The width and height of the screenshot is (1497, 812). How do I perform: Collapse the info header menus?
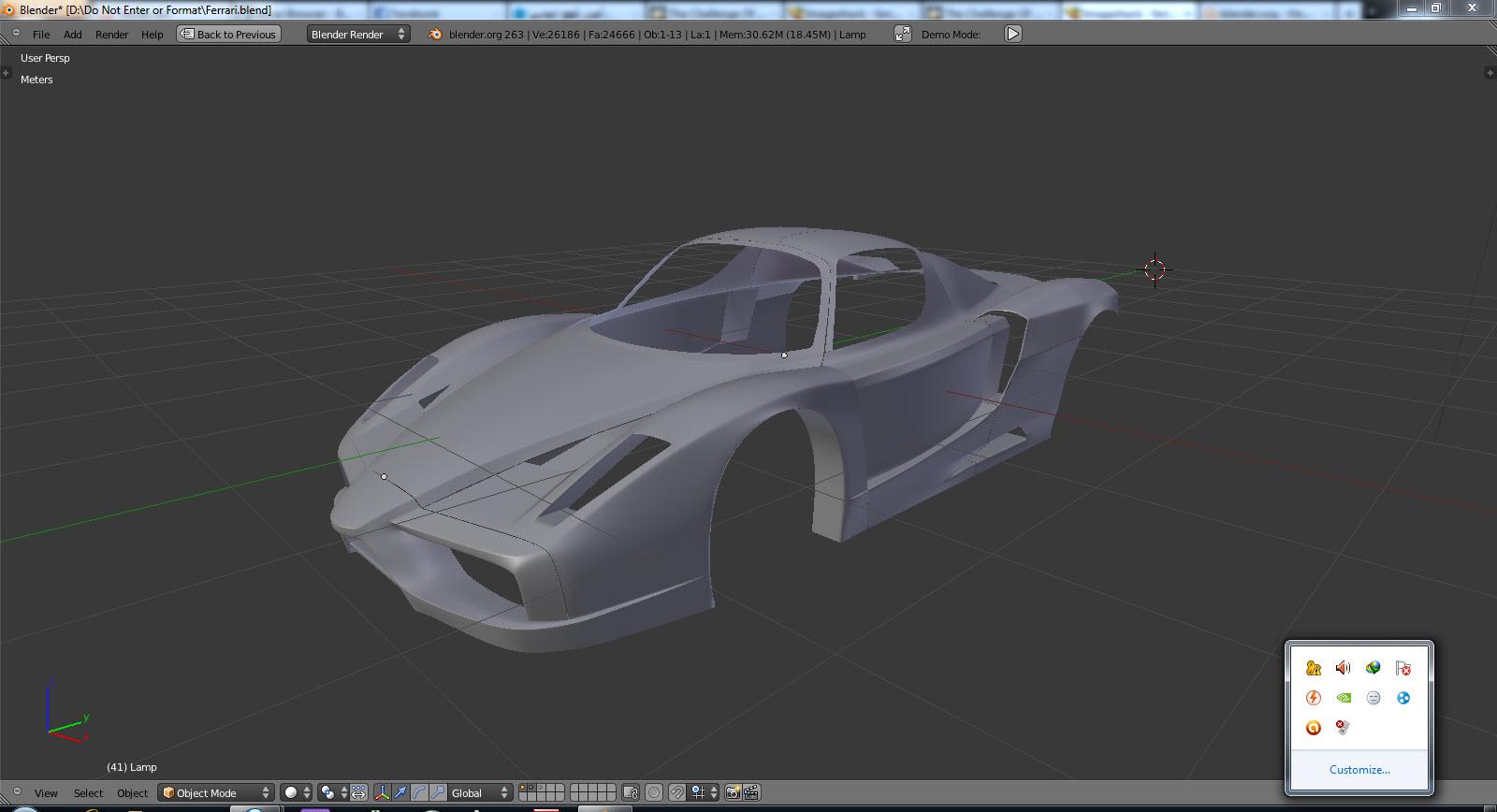click(16, 34)
